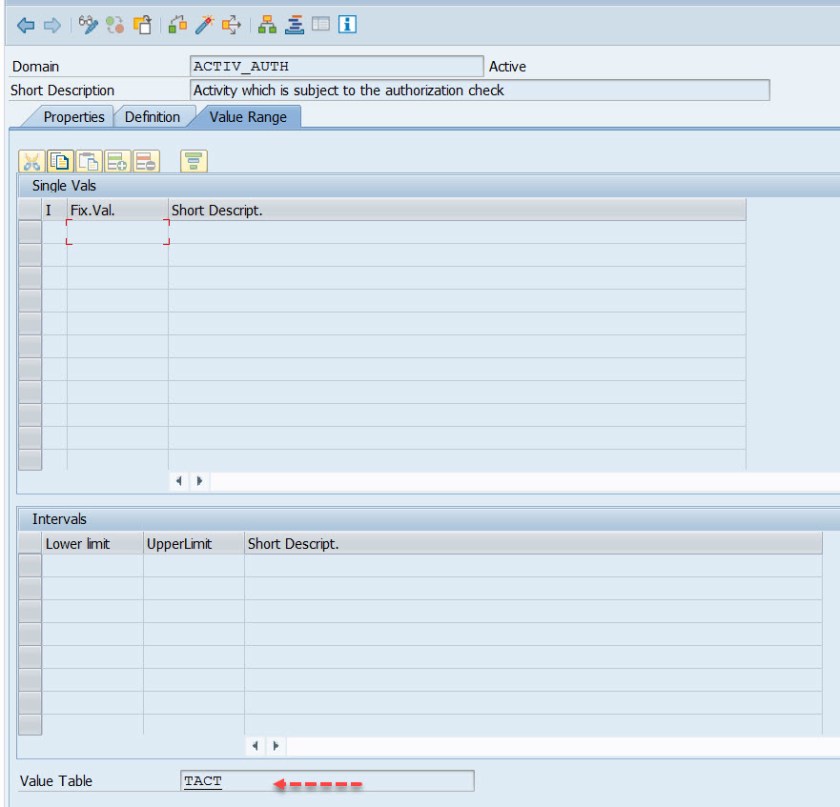
Task: Click the green filter/sort icon
Action: 193,160
